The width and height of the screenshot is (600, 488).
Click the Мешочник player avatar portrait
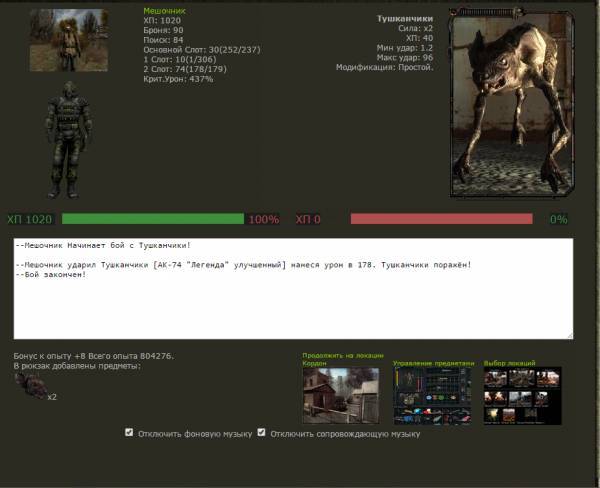pos(69,41)
